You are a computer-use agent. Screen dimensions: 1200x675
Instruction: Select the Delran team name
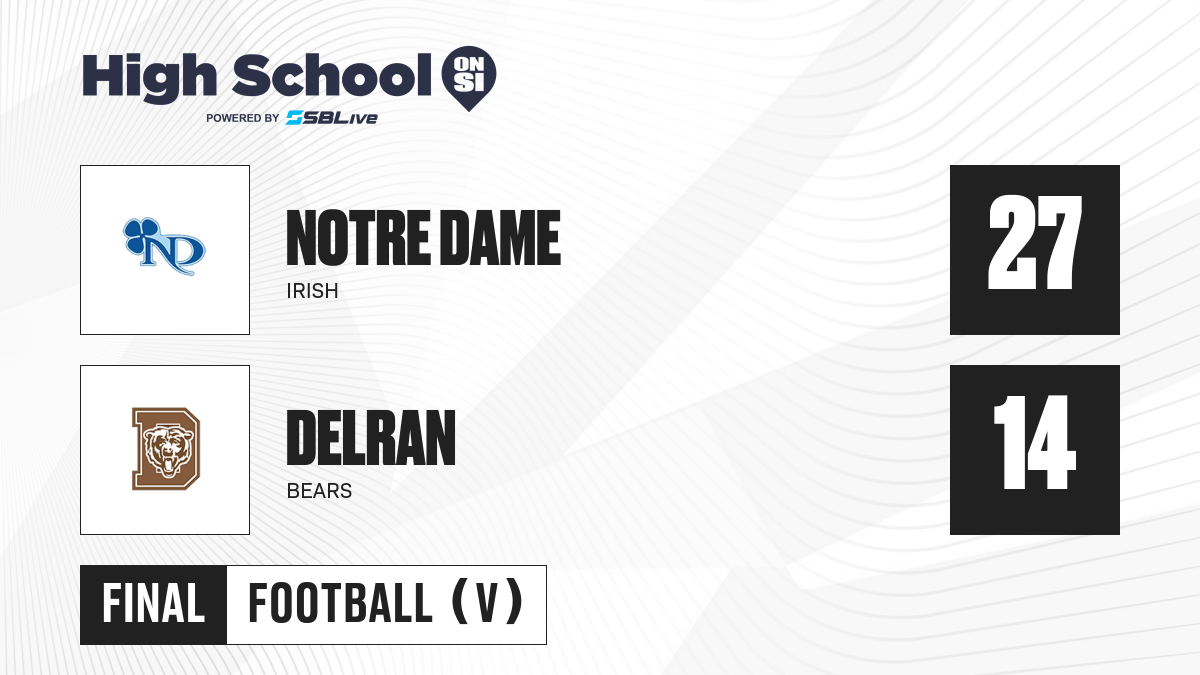371,438
